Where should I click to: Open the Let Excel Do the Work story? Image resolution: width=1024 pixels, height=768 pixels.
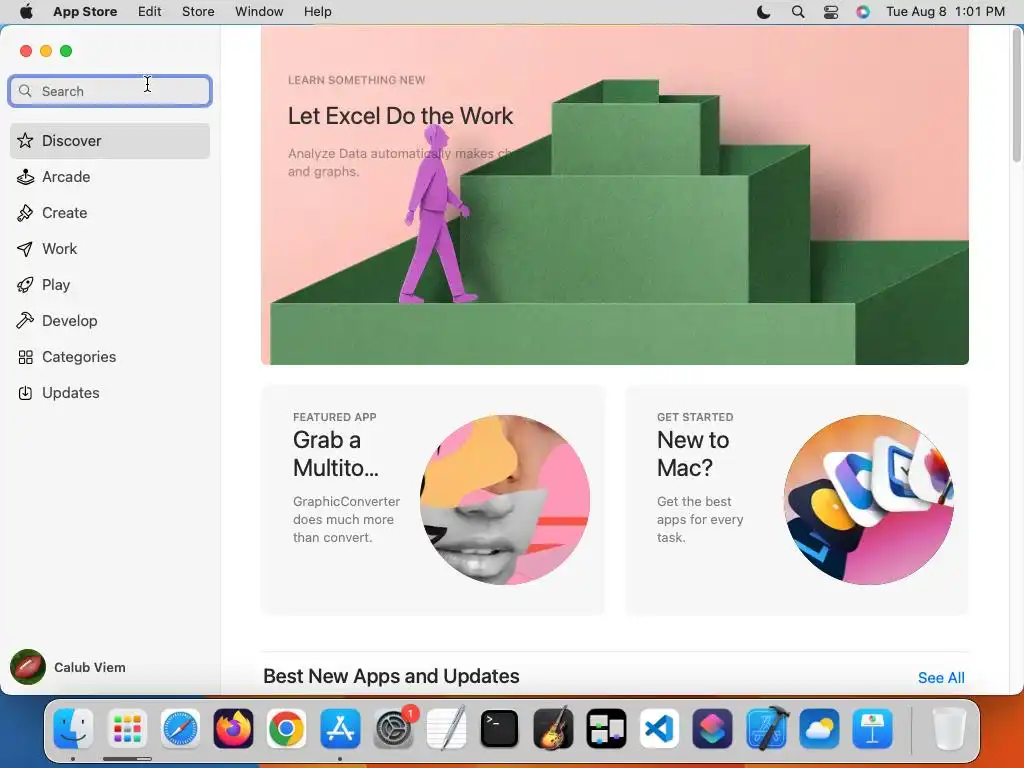point(615,195)
